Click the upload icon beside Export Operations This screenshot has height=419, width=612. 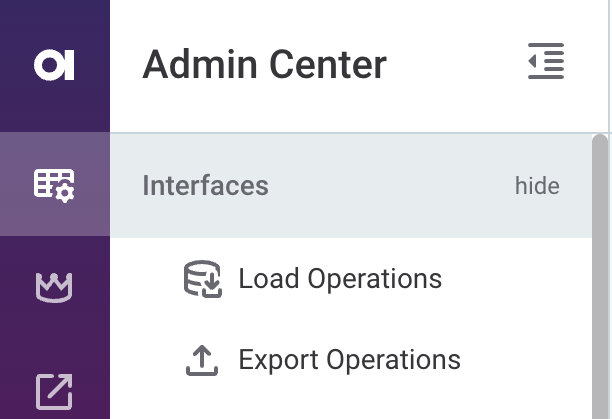(x=203, y=360)
